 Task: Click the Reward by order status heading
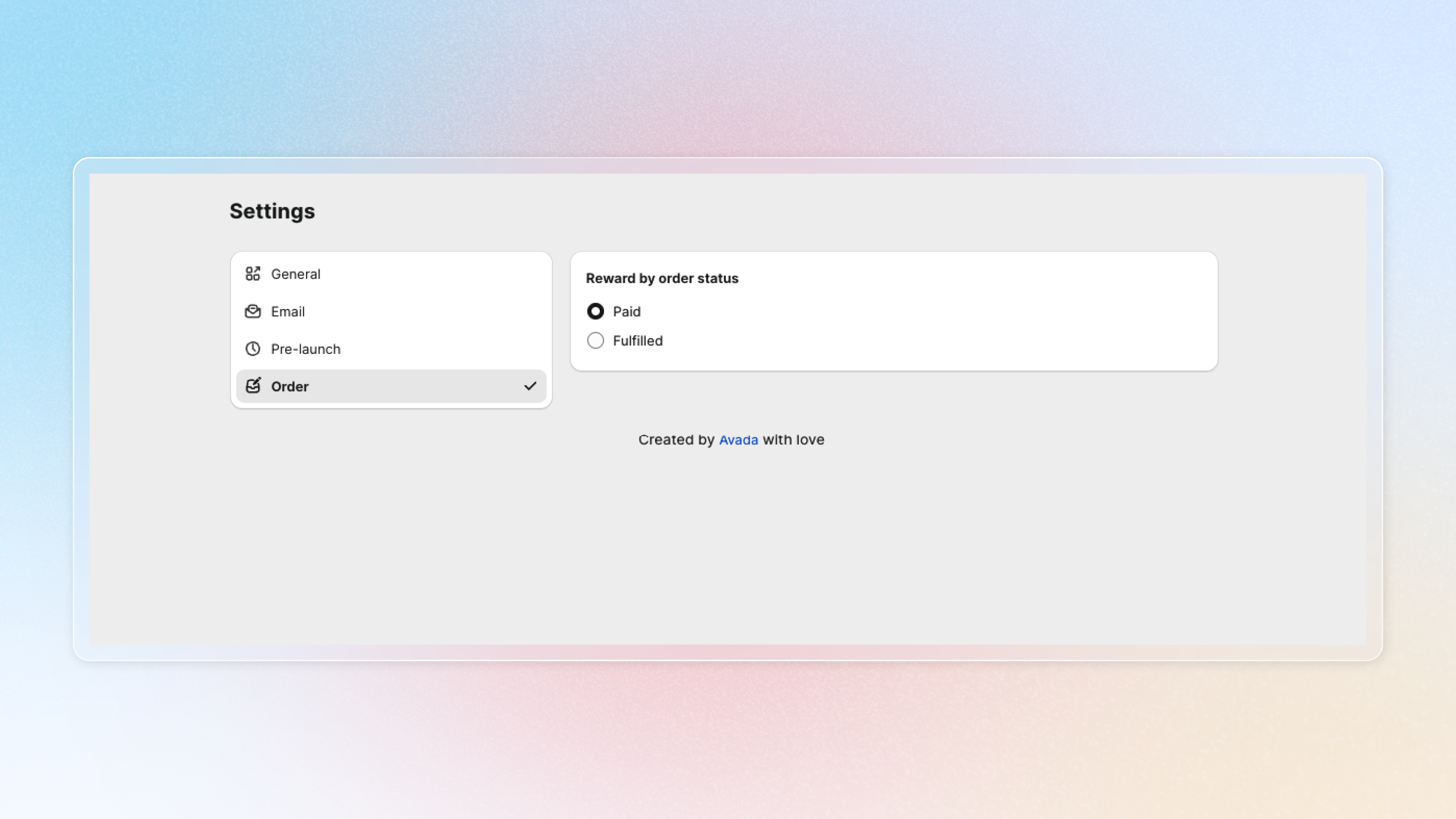pyautogui.click(x=662, y=278)
